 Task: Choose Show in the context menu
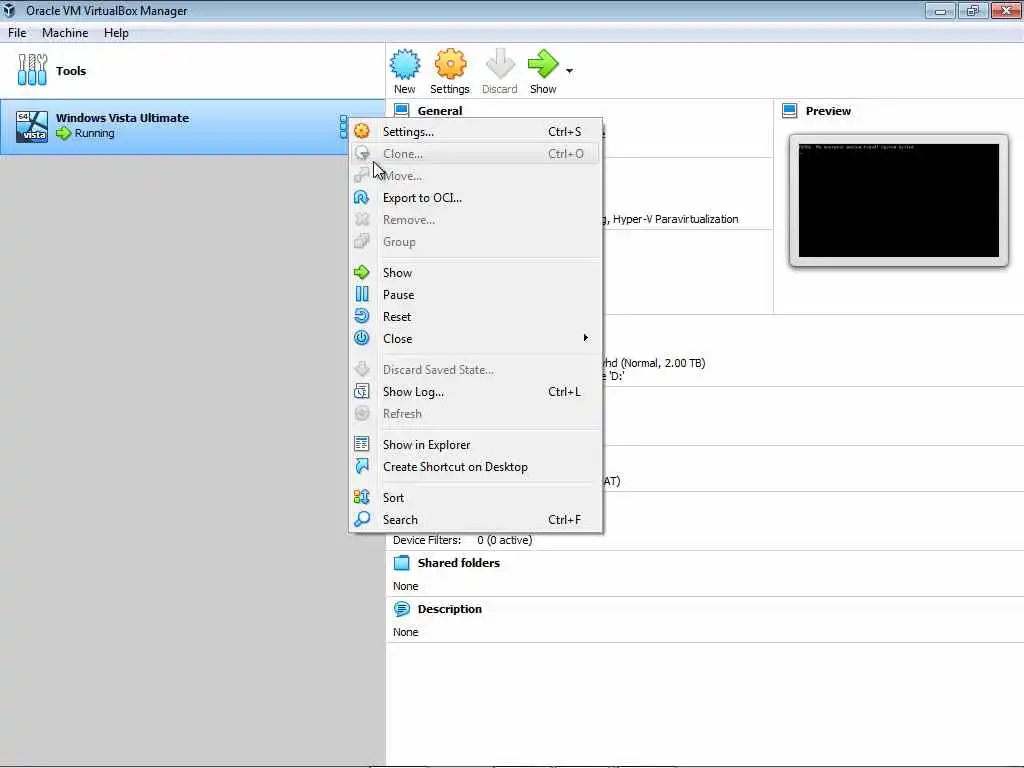click(475, 273)
